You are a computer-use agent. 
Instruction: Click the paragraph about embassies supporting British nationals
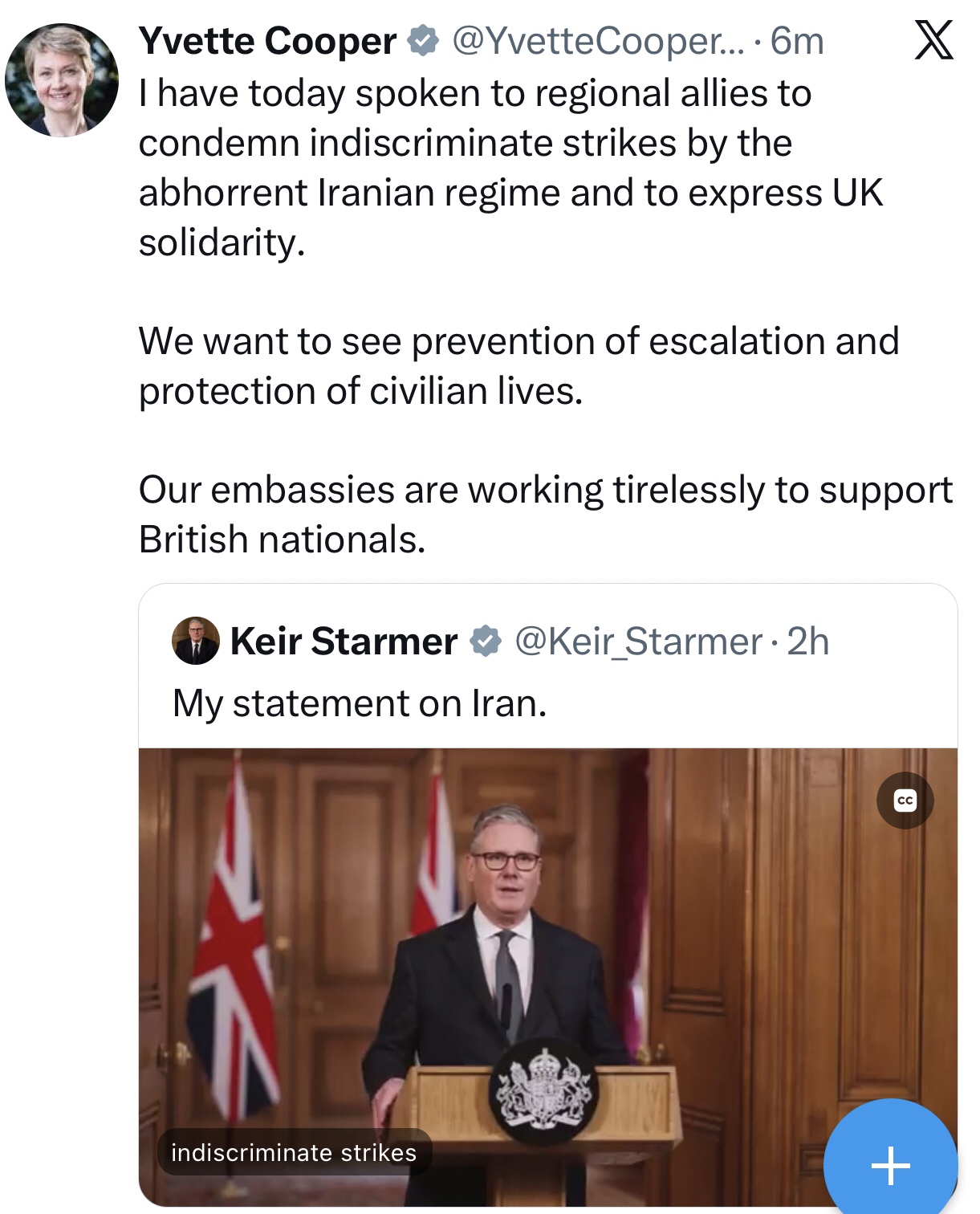(x=545, y=515)
